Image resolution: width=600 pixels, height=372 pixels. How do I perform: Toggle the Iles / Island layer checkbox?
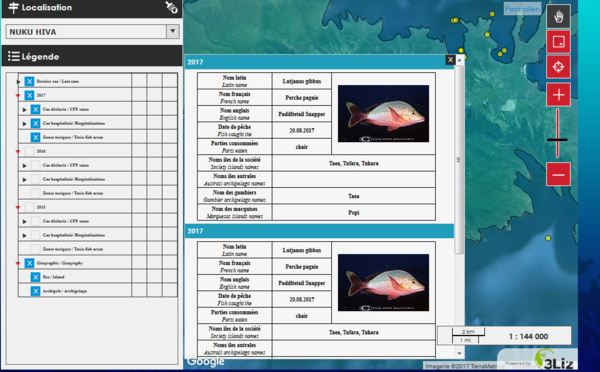coord(36,277)
